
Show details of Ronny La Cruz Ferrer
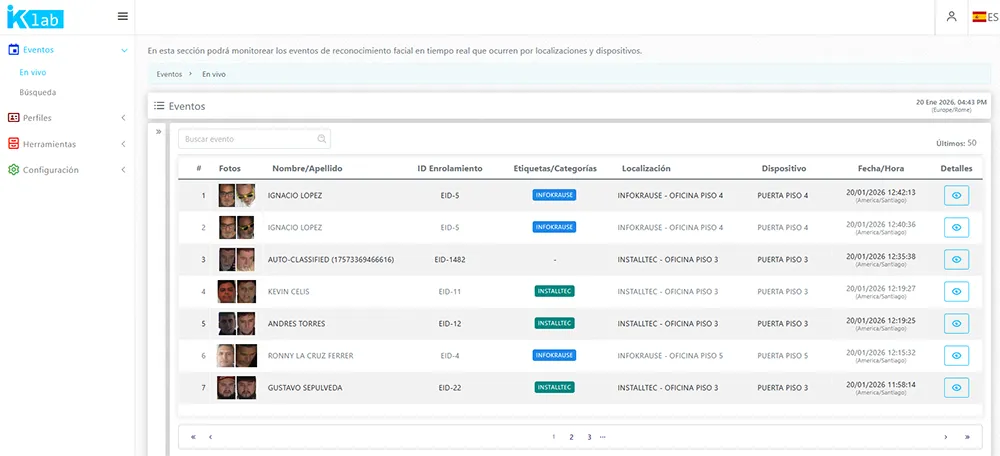click(x=956, y=356)
